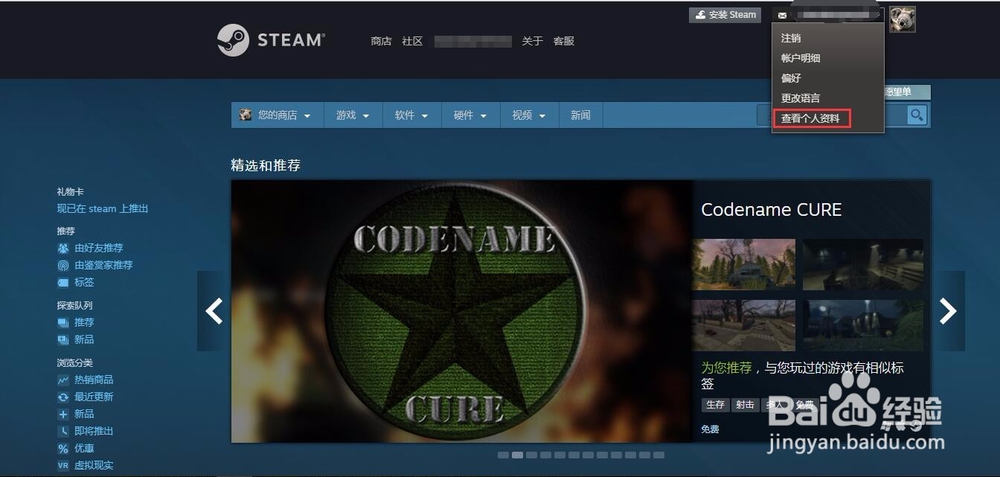Open the 虚拟现实 link
1000x477 pixels.
click(x=94, y=466)
